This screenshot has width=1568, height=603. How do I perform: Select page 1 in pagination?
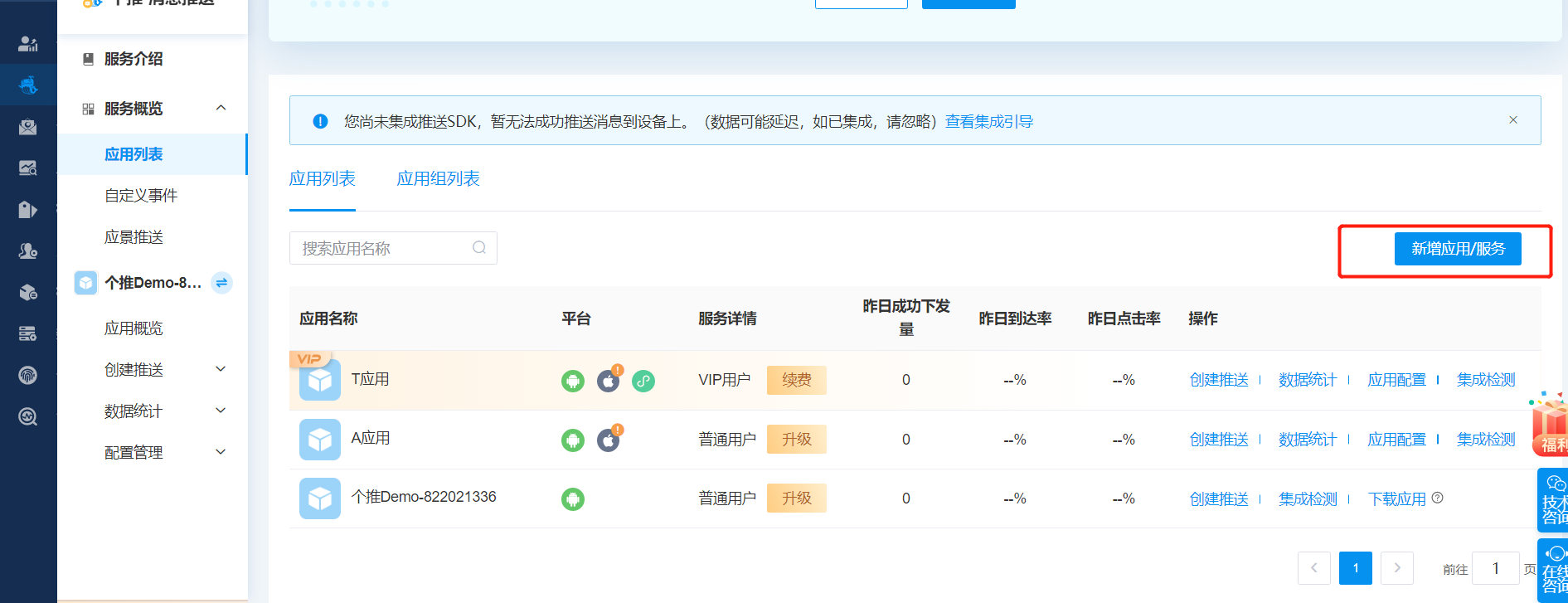tap(1356, 568)
